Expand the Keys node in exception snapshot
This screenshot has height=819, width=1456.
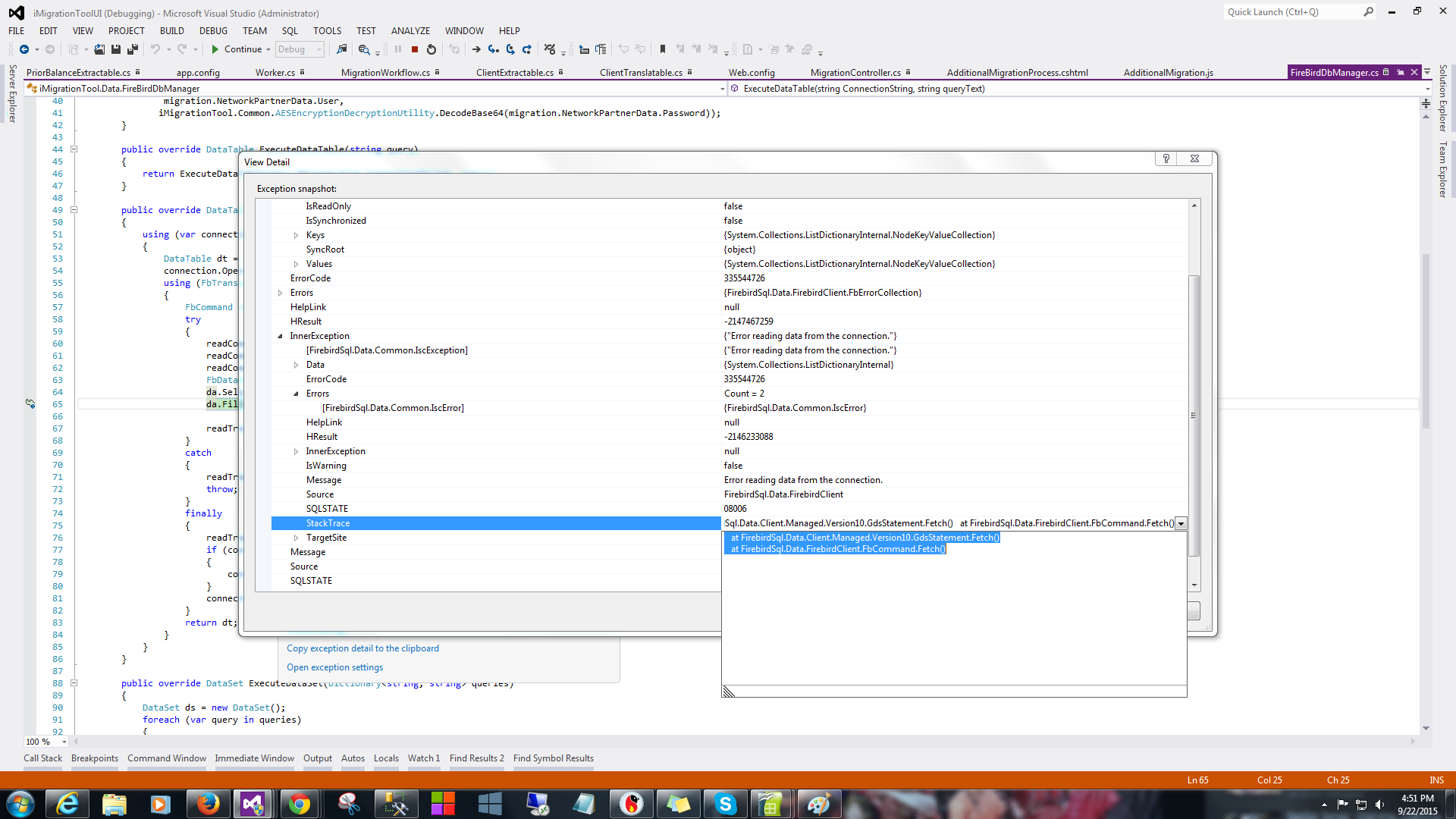(x=296, y=235)
